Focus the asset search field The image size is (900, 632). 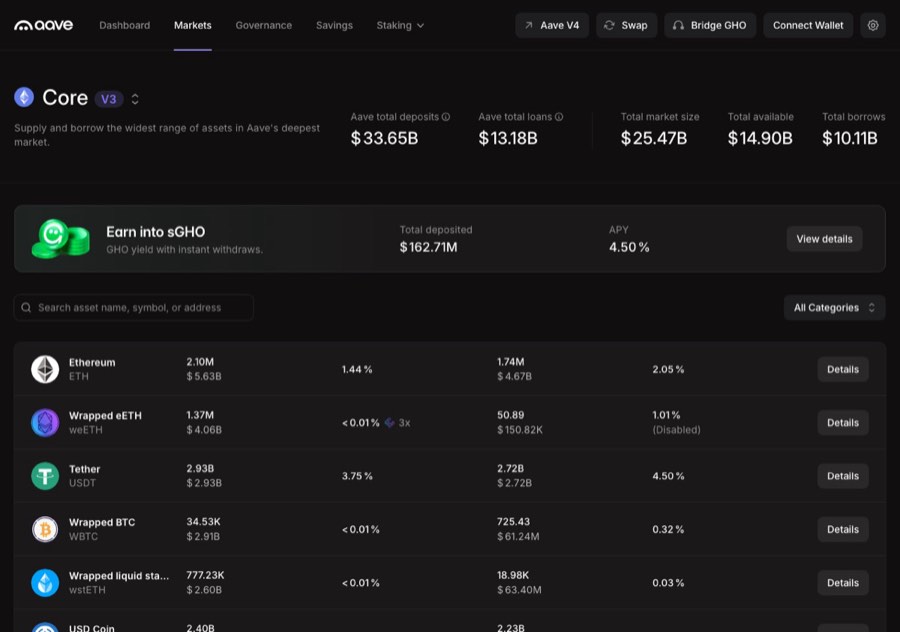coord(134,308)
